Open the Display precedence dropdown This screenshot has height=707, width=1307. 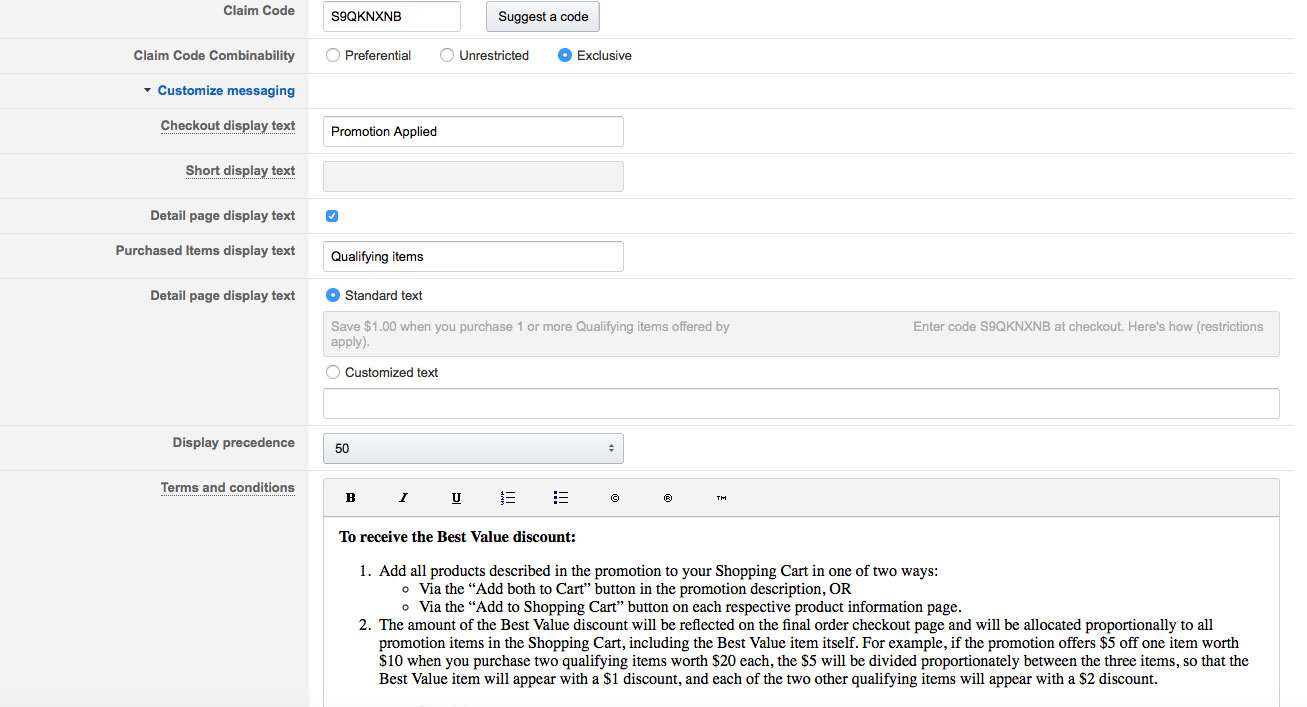point(473,449)
